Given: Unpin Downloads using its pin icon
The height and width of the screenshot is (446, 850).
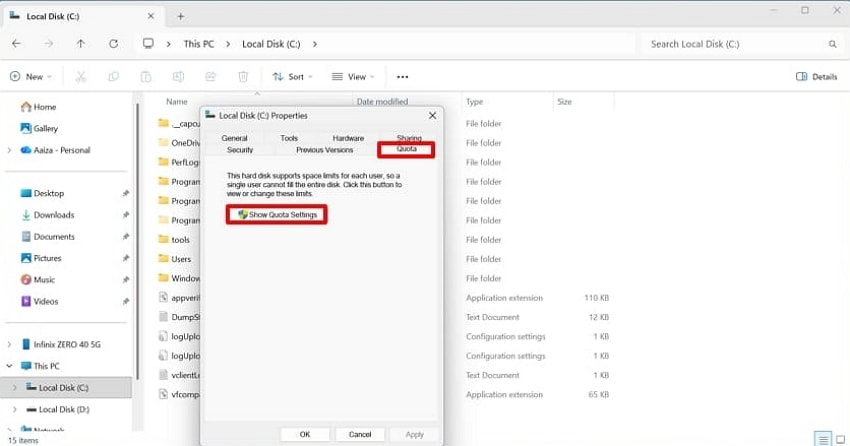Looking at the screenshot, I should click(x=126, y=215).
